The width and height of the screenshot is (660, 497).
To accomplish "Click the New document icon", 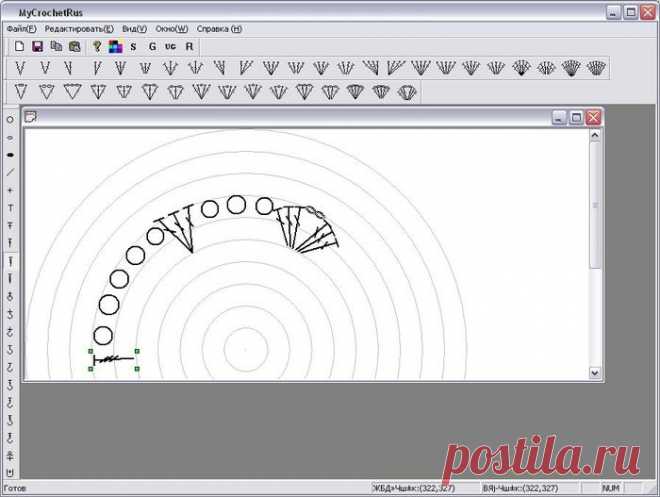I will click(x=19, y=46).
